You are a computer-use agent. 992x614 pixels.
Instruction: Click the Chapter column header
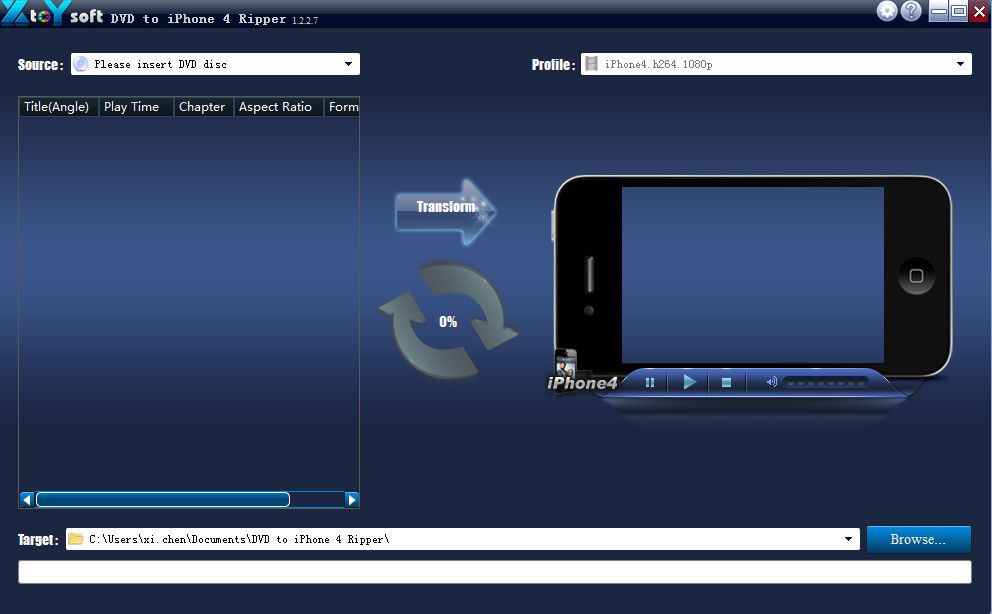(x=204, y=107)
